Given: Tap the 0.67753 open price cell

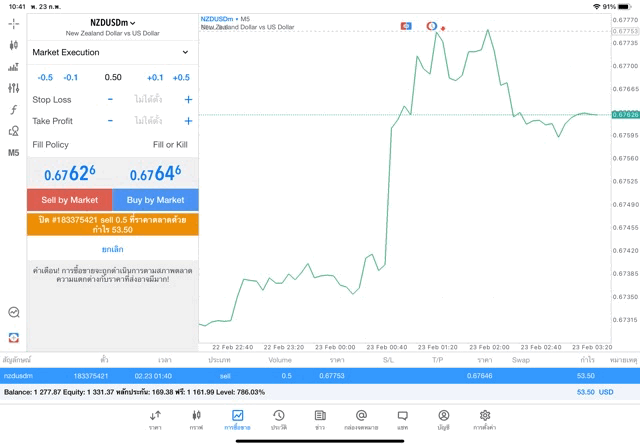Looking at the screenshot, I should coord(332,376).
